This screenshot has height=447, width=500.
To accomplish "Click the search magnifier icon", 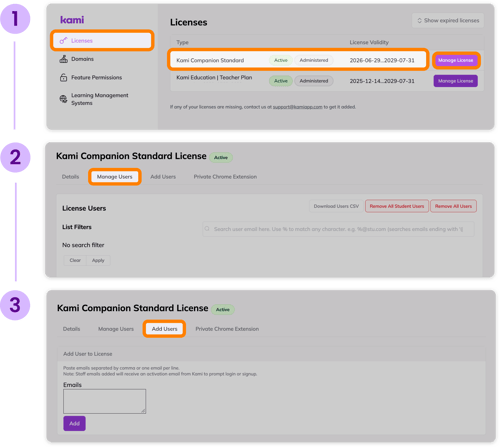I will pyautogui.click(x=207, y=229).
